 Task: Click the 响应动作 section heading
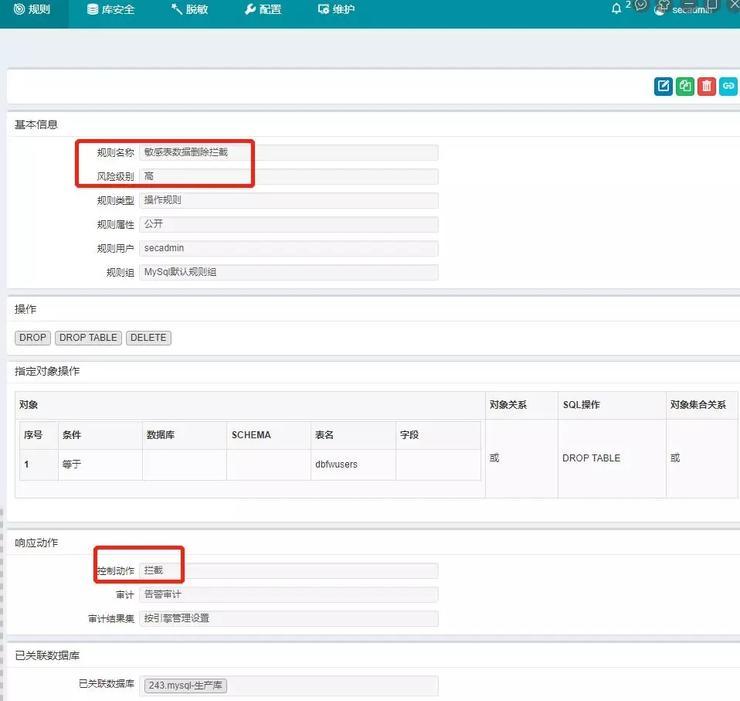(x=36, y=543)
